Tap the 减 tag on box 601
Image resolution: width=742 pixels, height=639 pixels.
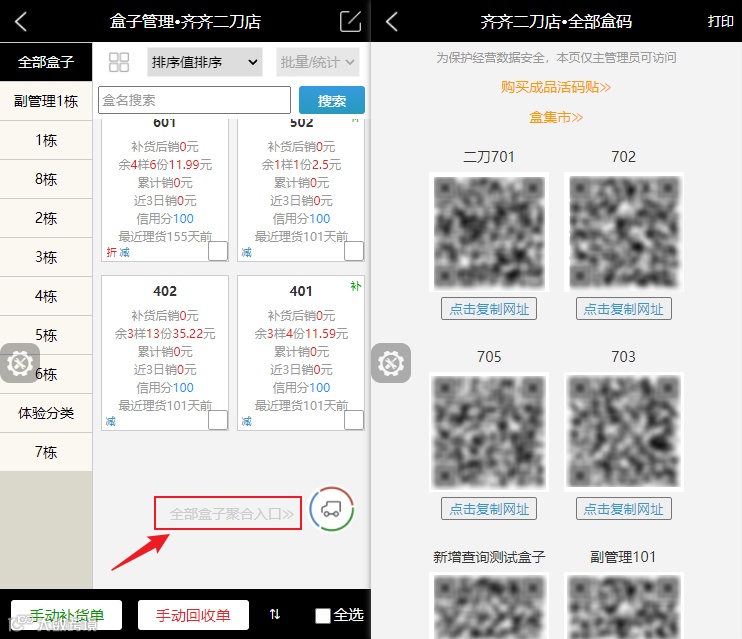(x=124, y=252)
